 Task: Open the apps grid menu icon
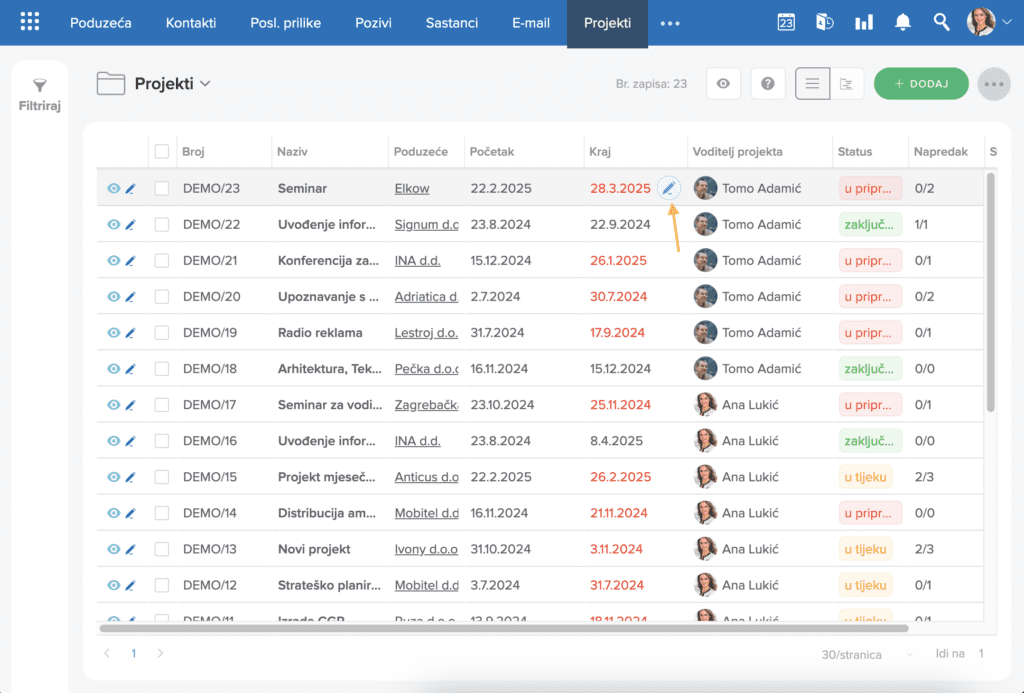tap(29, 22)
